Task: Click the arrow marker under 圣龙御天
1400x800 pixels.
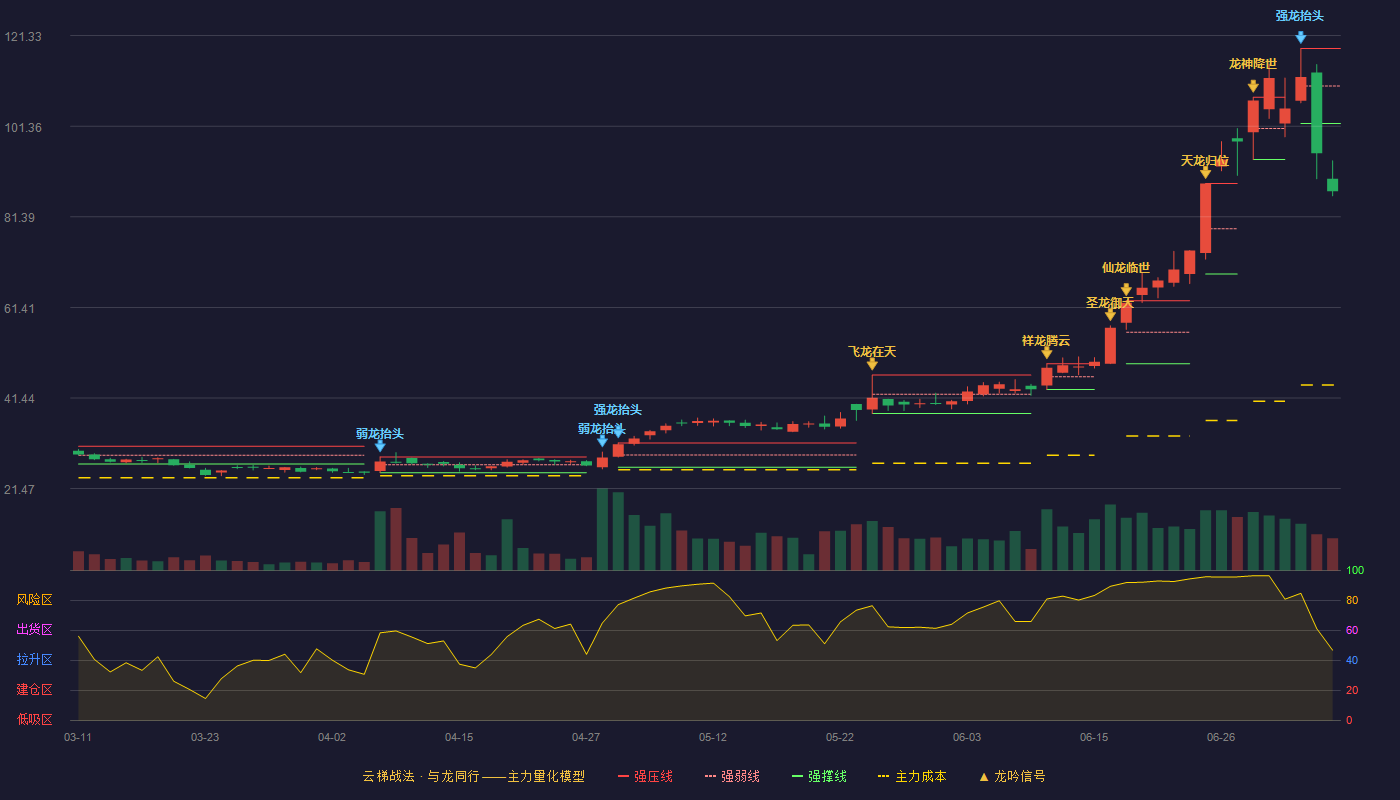Action: pyautogui.click(x=1110, y=315)
